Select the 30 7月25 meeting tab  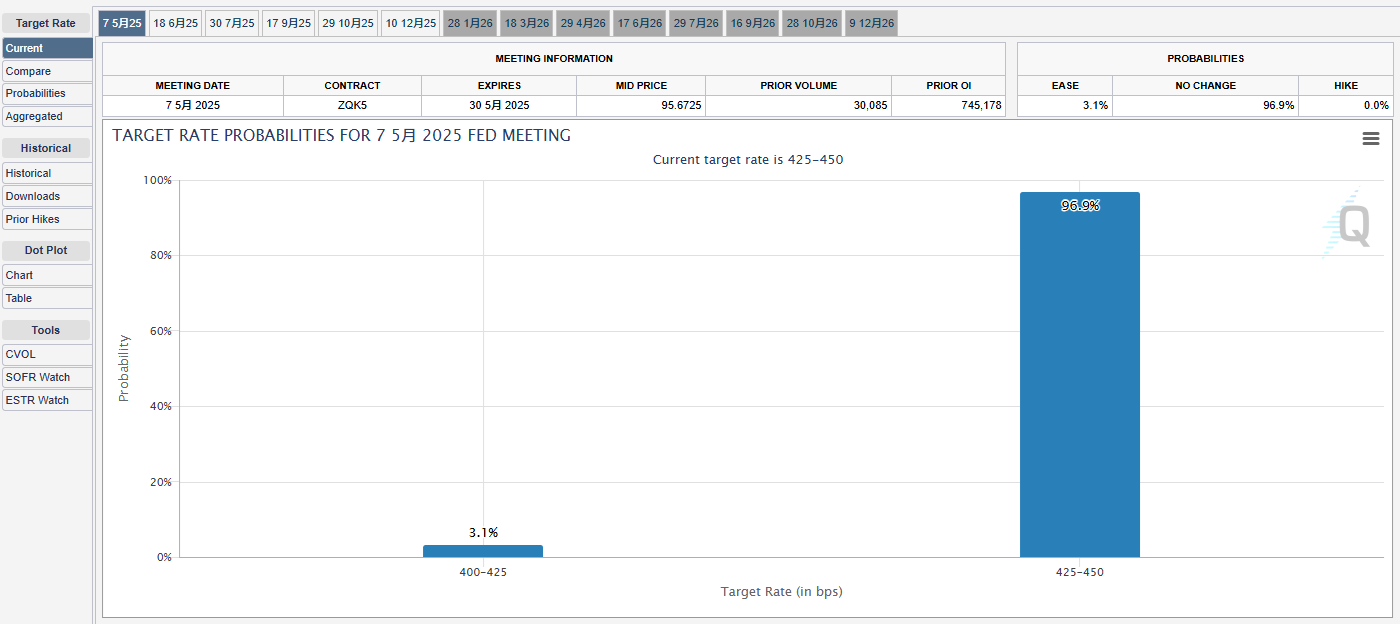pos(232,23)
